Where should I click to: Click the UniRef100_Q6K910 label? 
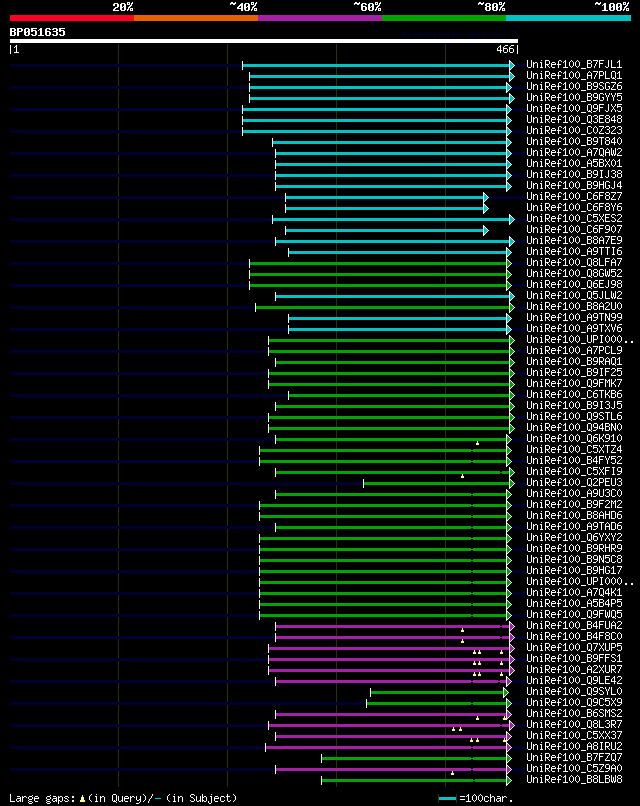(x=574, y=438)
